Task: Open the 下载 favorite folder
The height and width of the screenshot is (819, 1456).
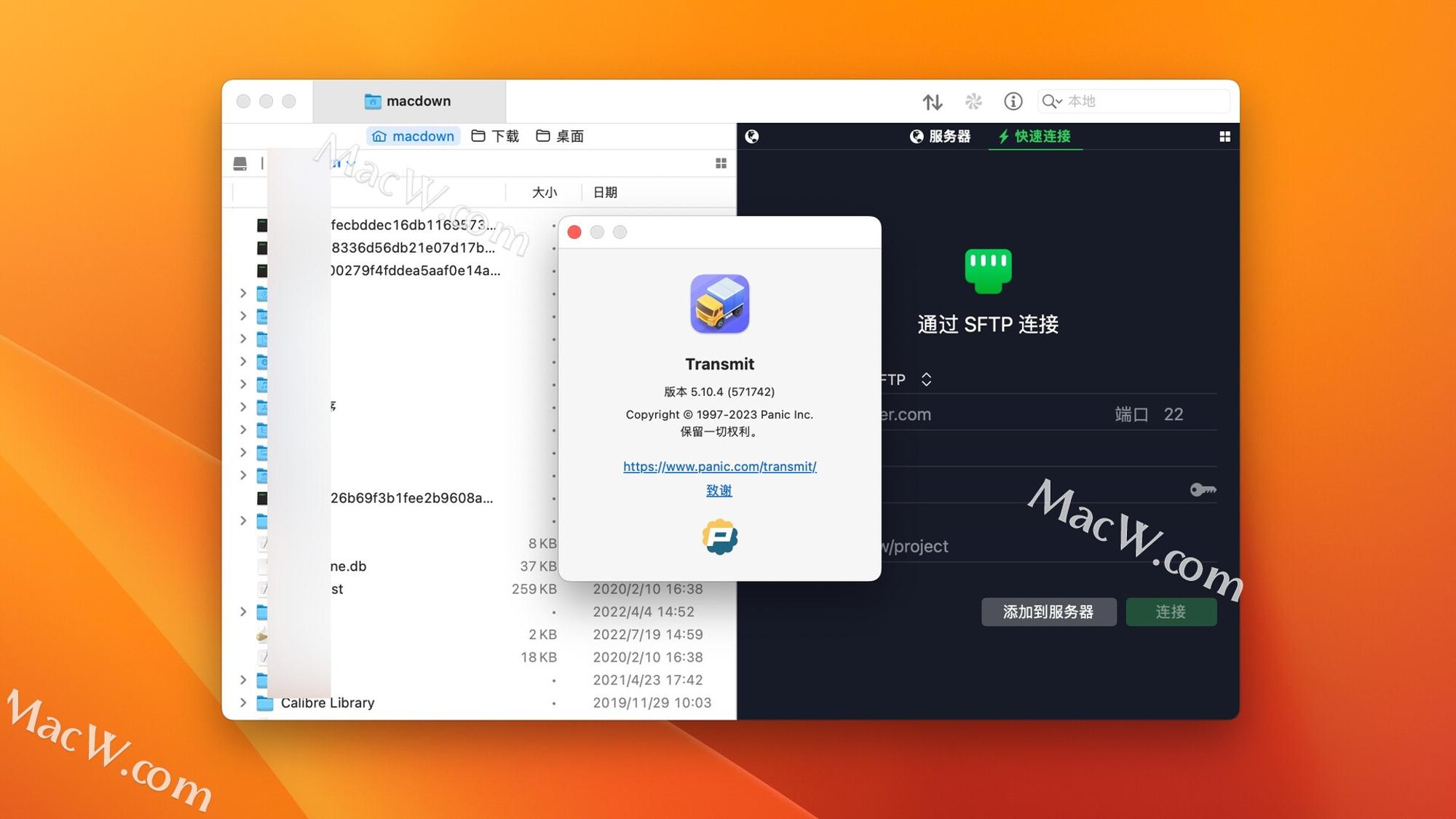Action: (495, 135)
